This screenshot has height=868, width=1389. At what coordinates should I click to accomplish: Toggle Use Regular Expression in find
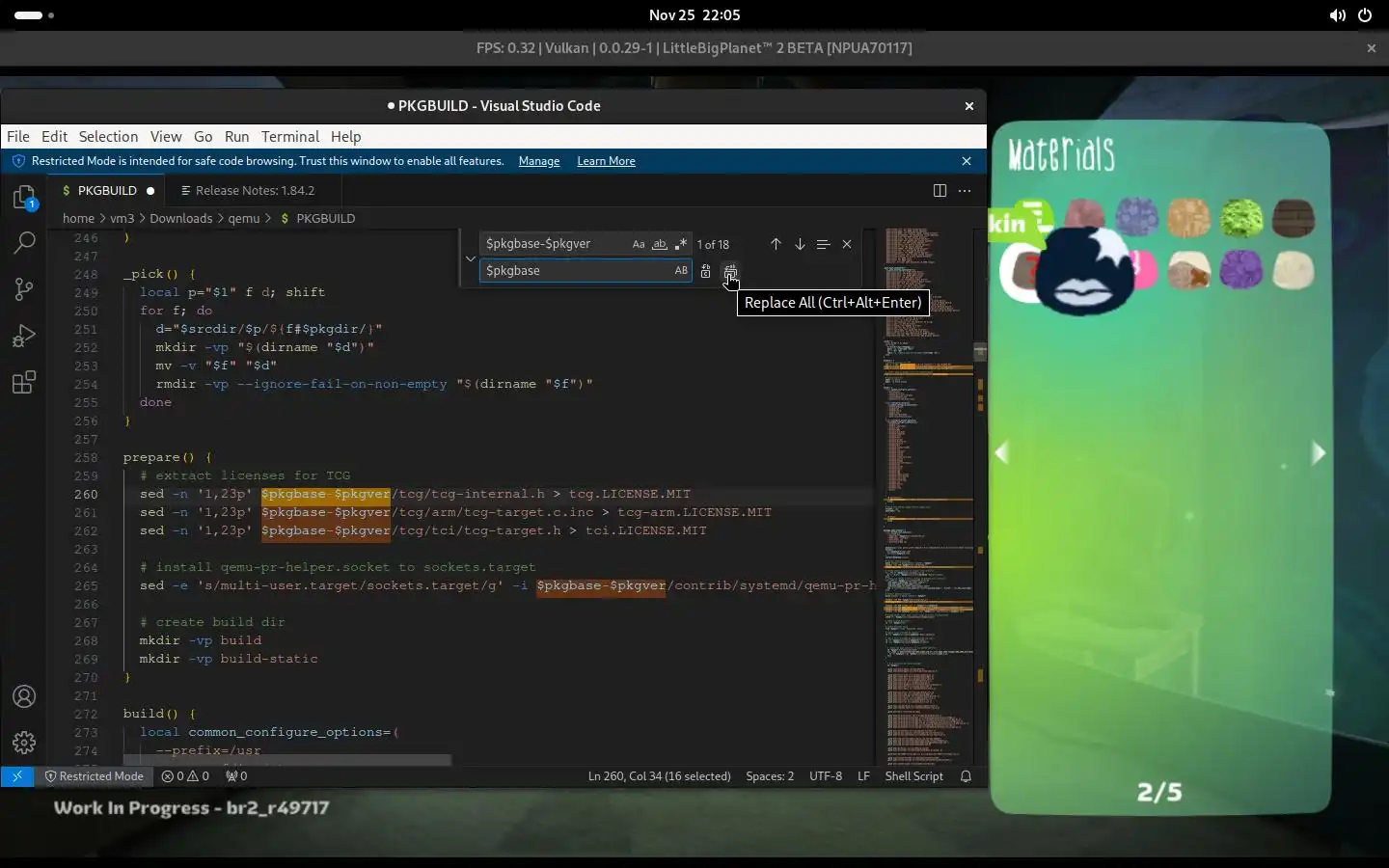click(681, 244)
